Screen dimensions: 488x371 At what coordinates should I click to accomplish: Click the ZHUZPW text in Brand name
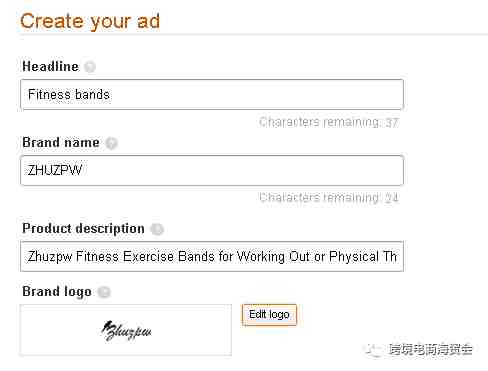tap(55, 170)
